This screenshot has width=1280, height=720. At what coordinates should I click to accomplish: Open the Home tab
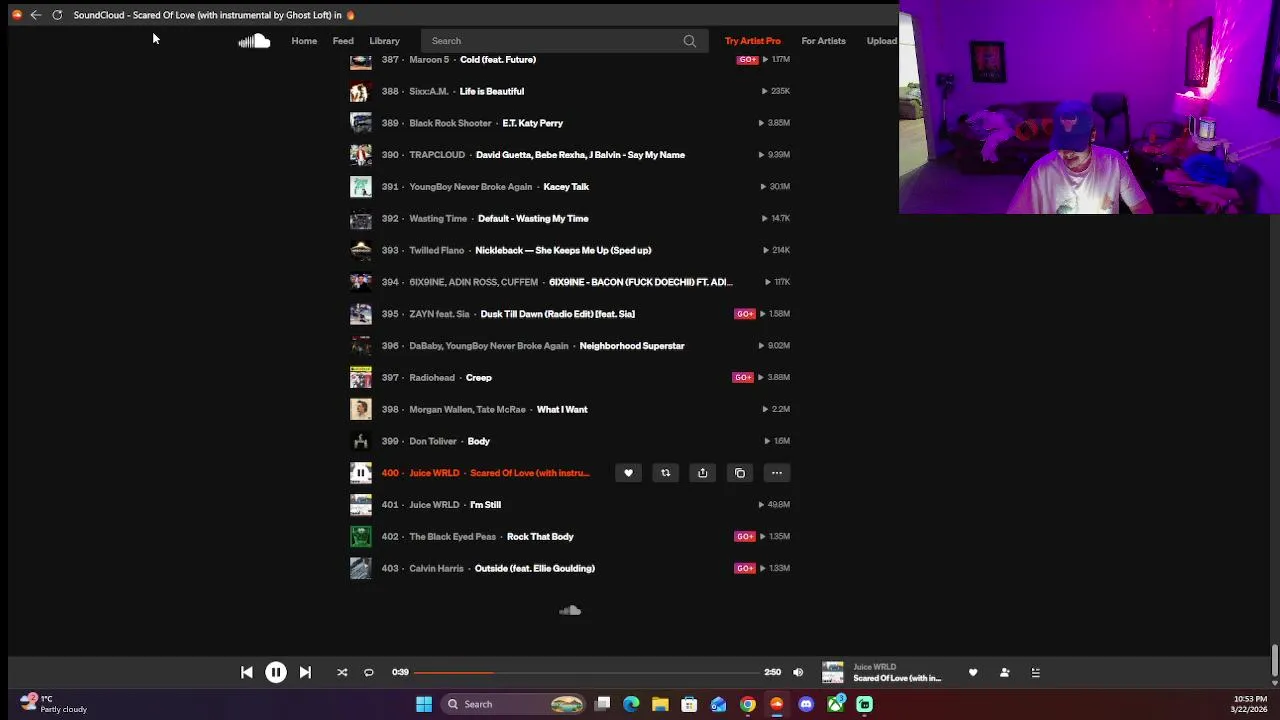pos(304,41)
